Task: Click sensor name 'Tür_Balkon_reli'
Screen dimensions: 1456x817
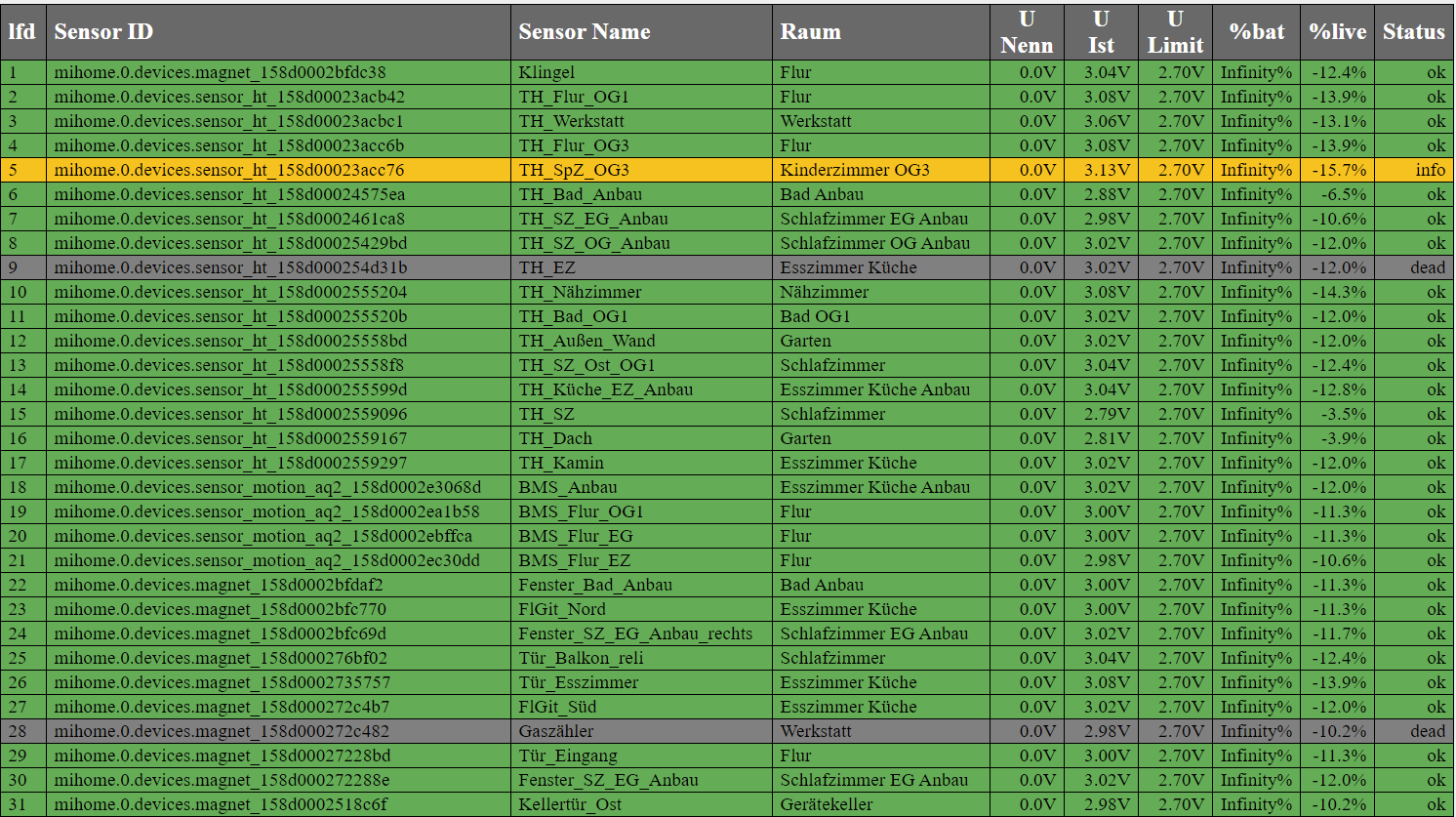Action: (x=581, y=658)
